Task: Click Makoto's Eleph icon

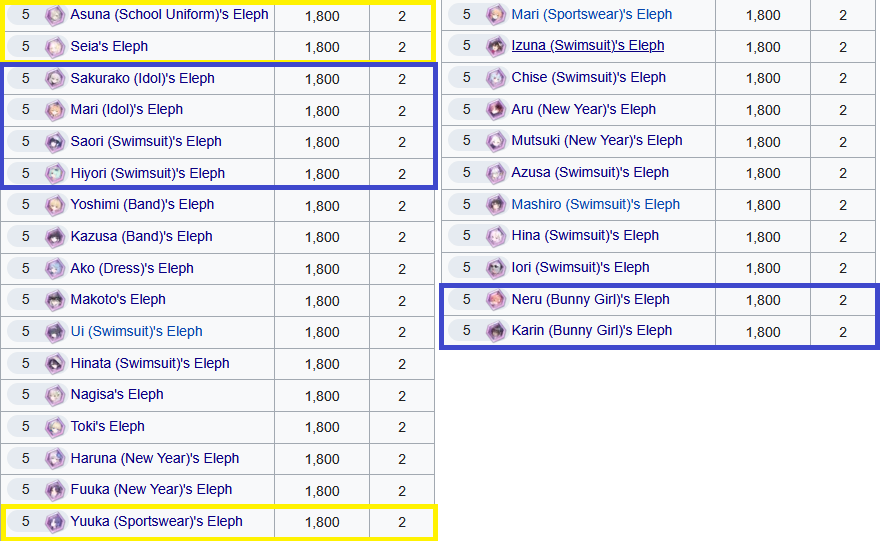Action: [x=55, y=300]
